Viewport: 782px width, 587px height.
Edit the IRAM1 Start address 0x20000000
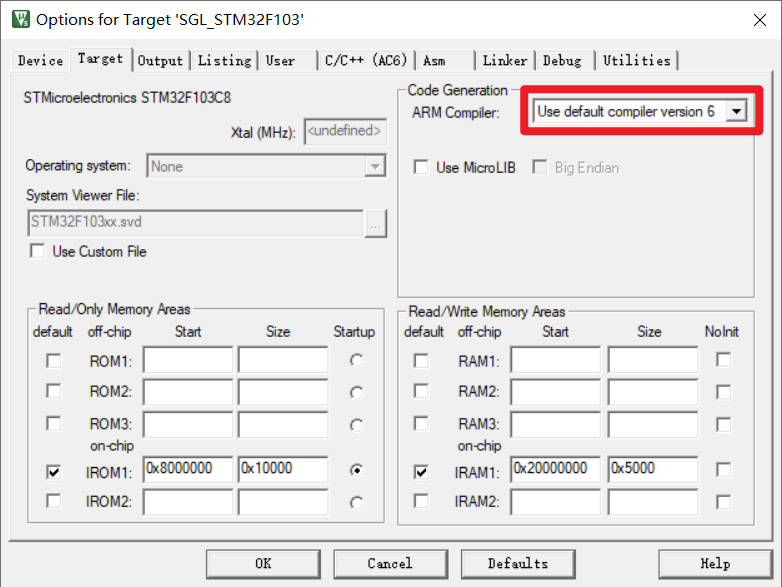(556, 469)
